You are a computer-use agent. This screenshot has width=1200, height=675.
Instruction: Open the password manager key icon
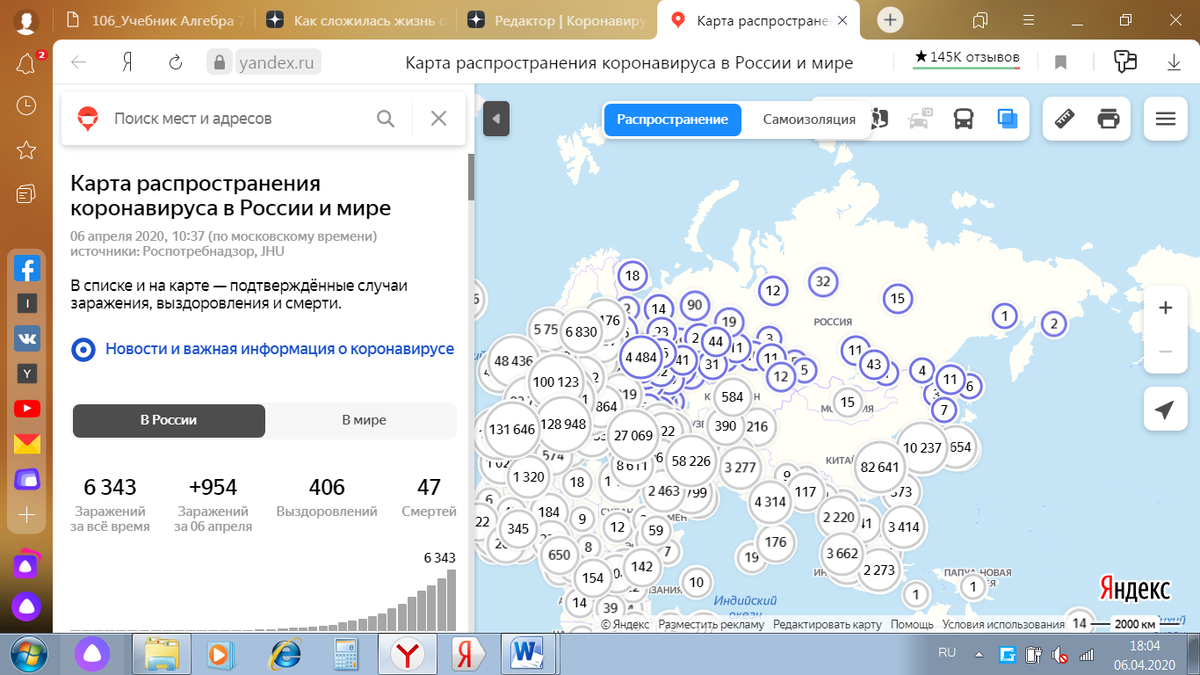tap(1126, 62)
